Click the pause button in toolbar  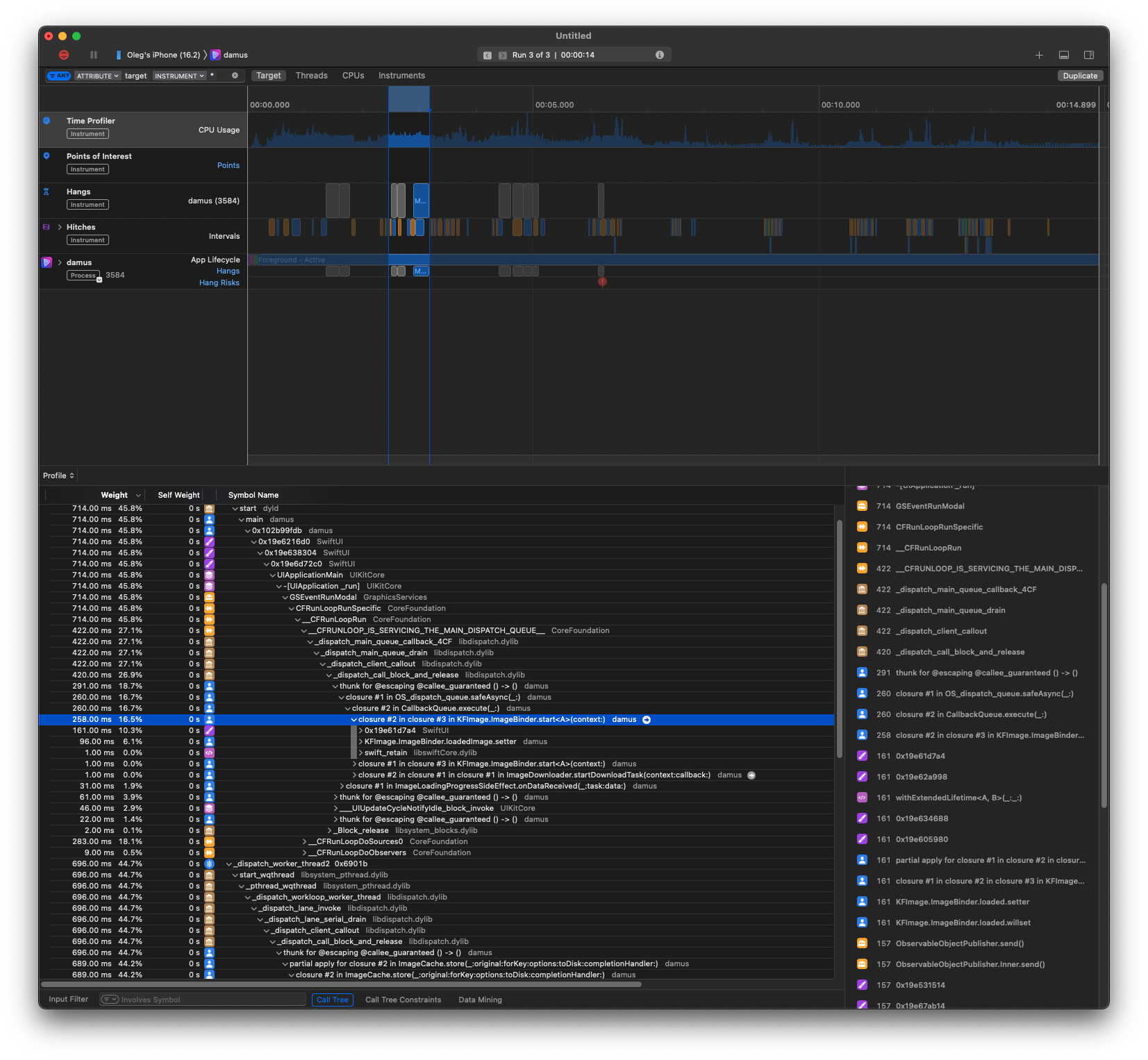pos(94,55)
